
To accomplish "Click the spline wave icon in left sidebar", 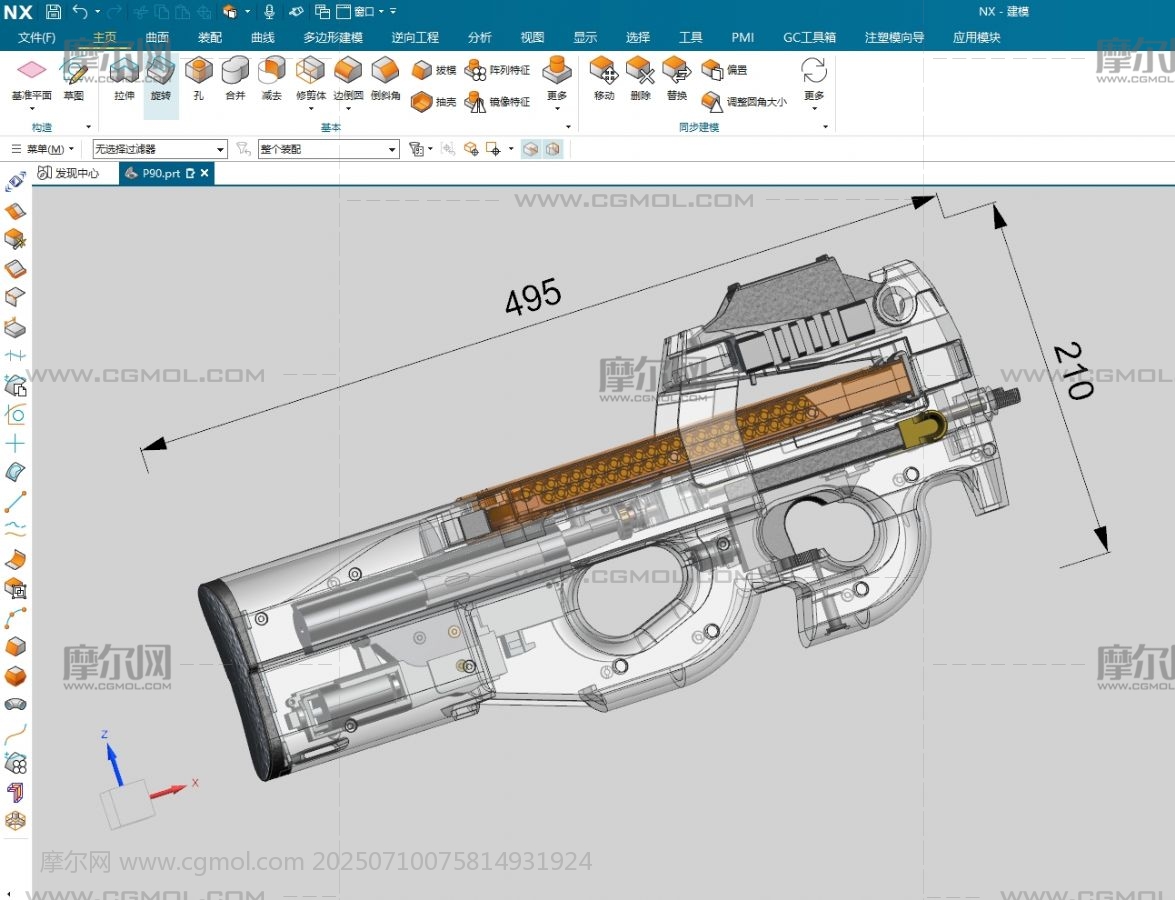I will pyautogui.click(x=15, y=530).
